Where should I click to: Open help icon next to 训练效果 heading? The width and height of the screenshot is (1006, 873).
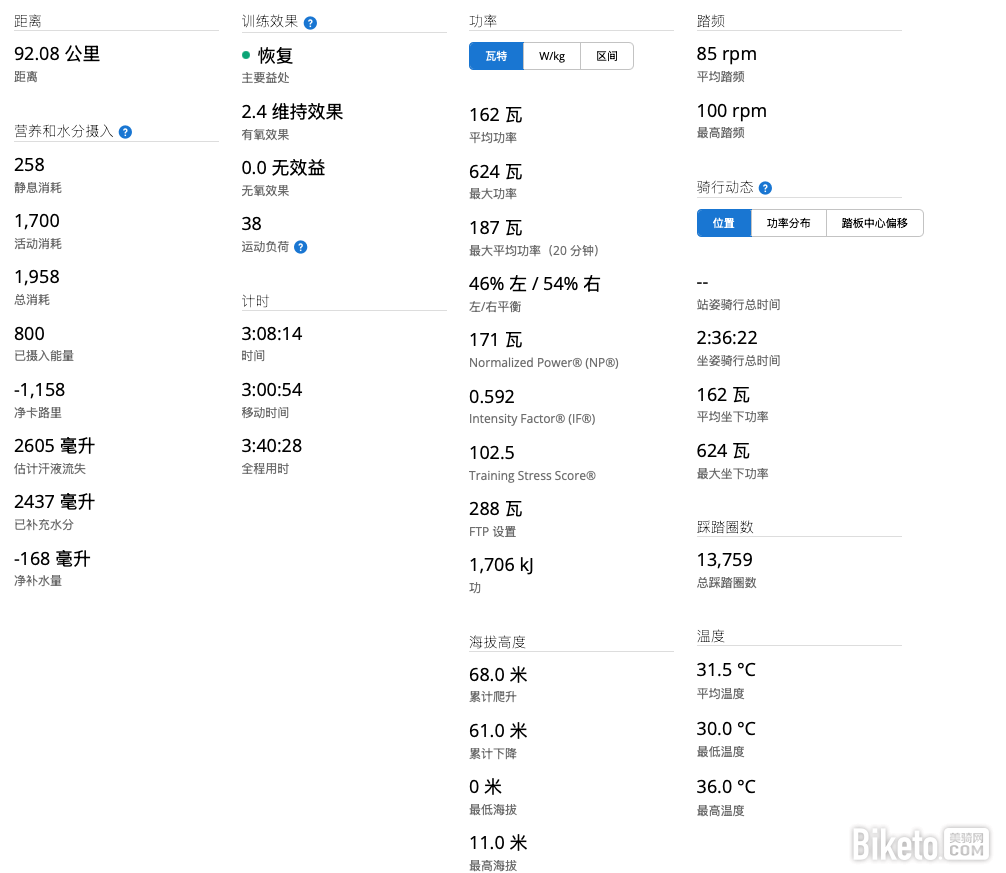pos(310,23)
